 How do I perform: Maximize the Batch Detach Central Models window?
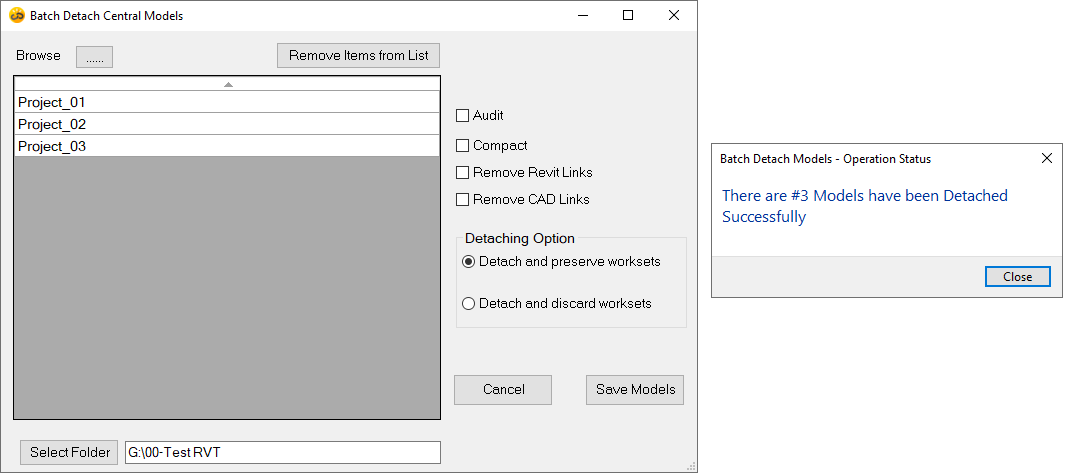pos(628,16)
